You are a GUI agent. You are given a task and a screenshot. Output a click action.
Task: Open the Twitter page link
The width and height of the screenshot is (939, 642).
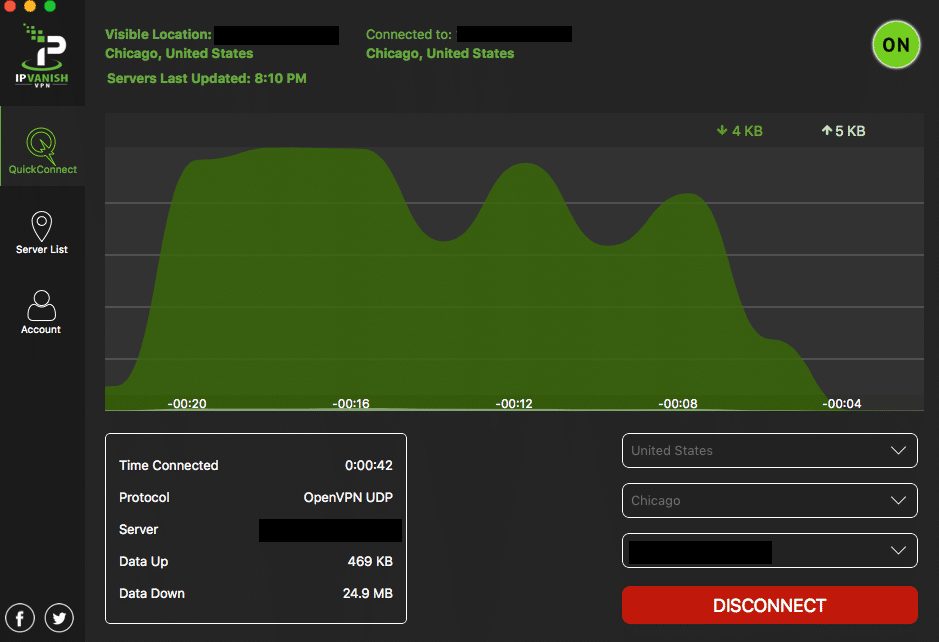point(59,617)
